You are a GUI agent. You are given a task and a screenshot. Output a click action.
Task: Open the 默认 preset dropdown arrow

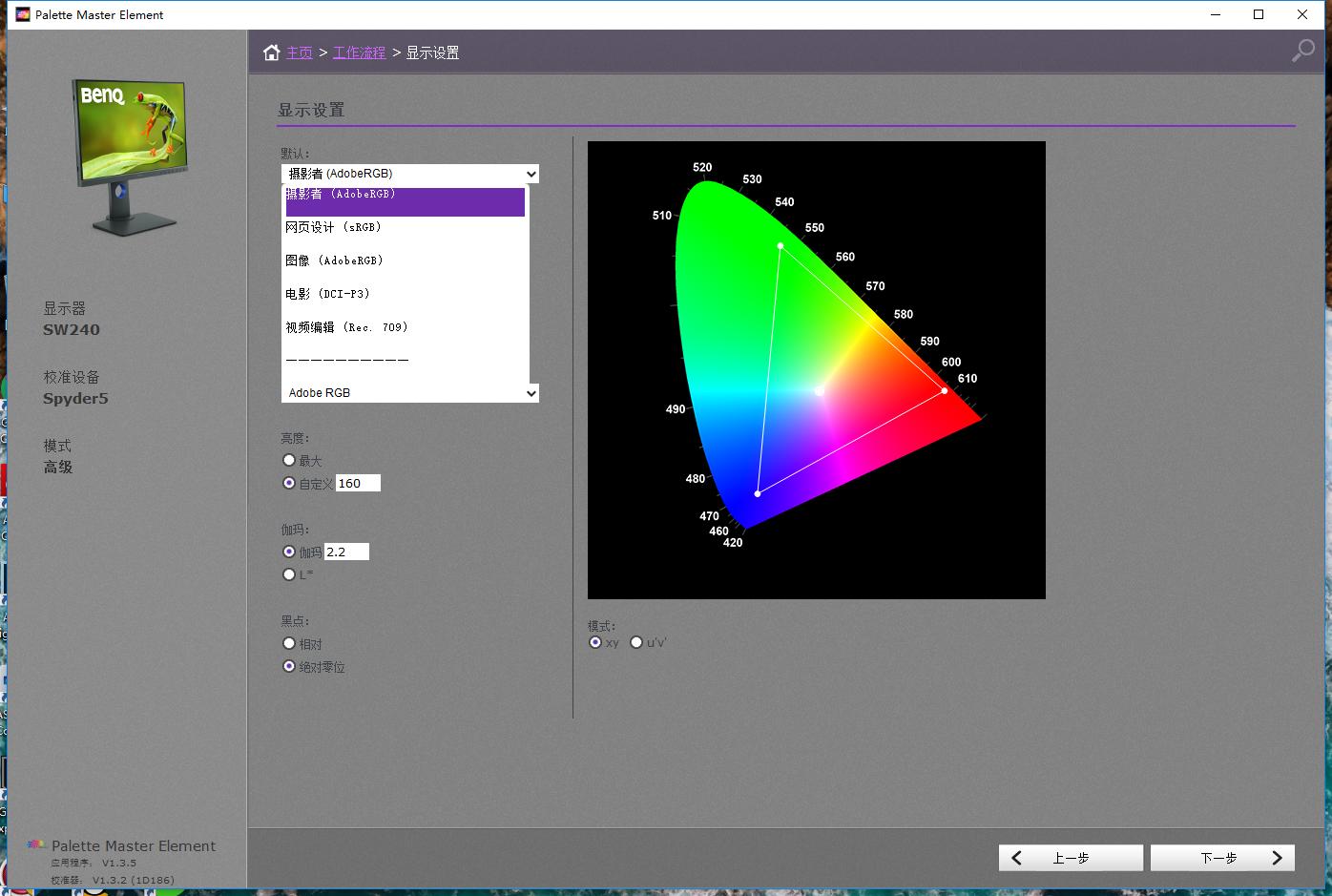531,174
